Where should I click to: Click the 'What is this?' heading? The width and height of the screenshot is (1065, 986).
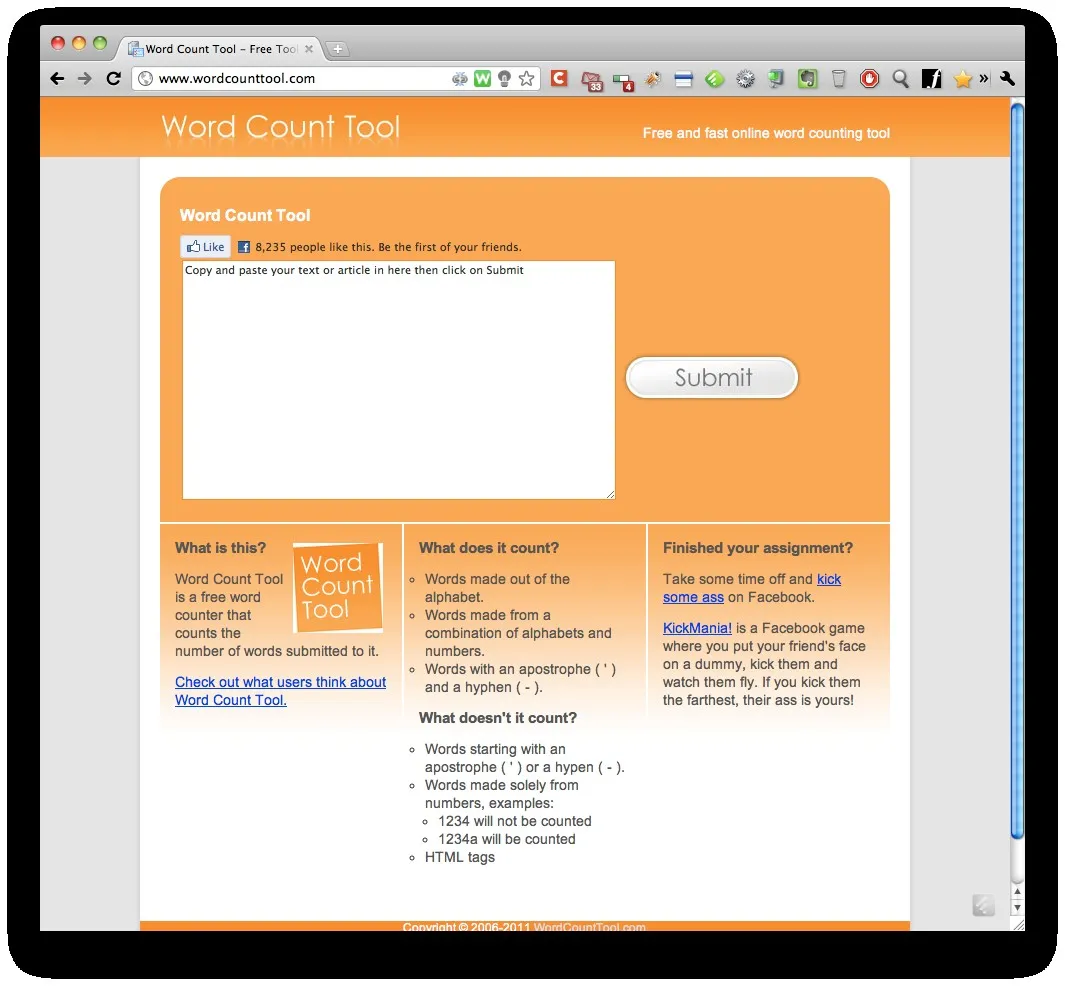[221, 548]
